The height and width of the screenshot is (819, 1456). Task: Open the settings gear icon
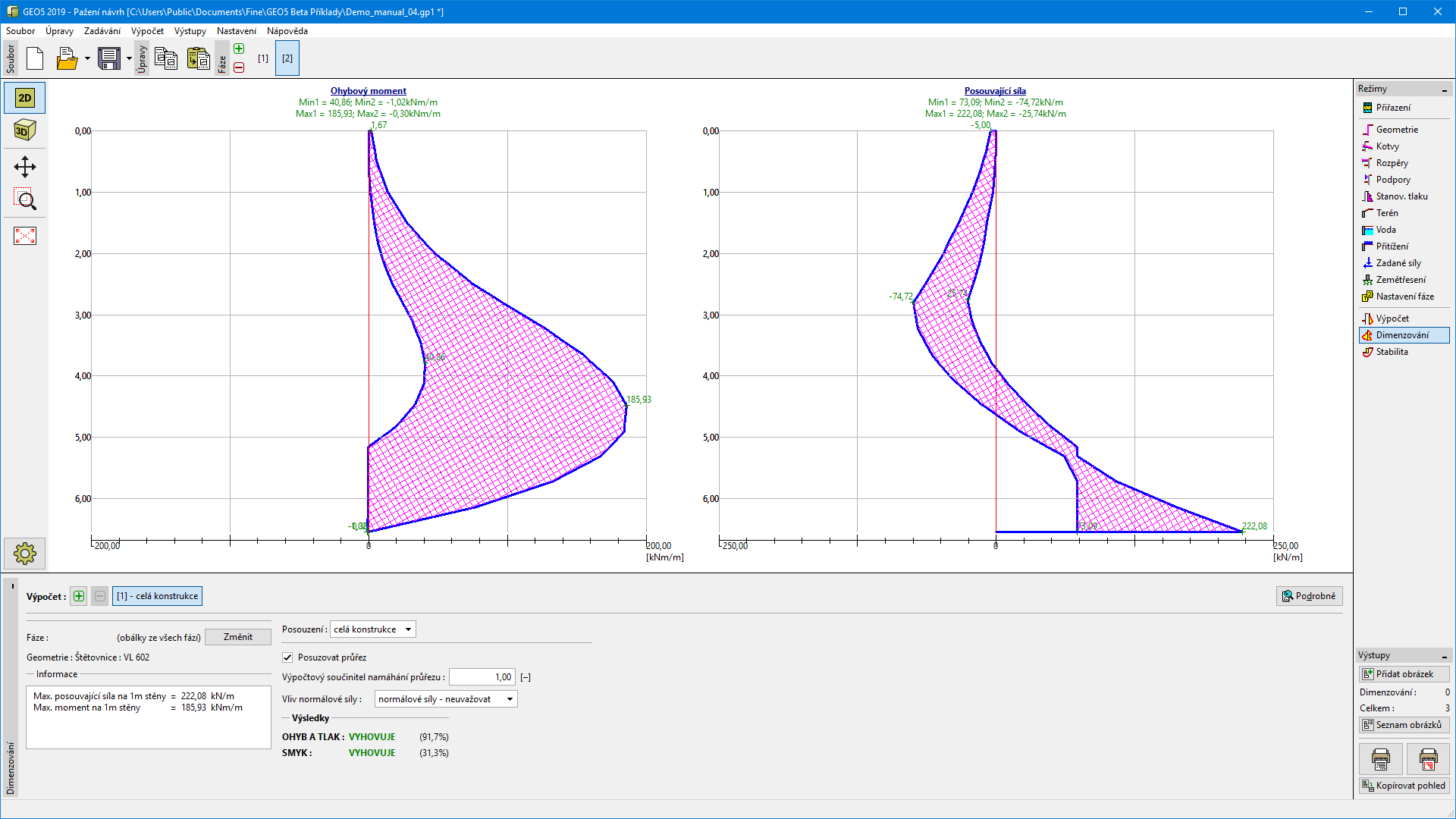click(x=25, y=554)
